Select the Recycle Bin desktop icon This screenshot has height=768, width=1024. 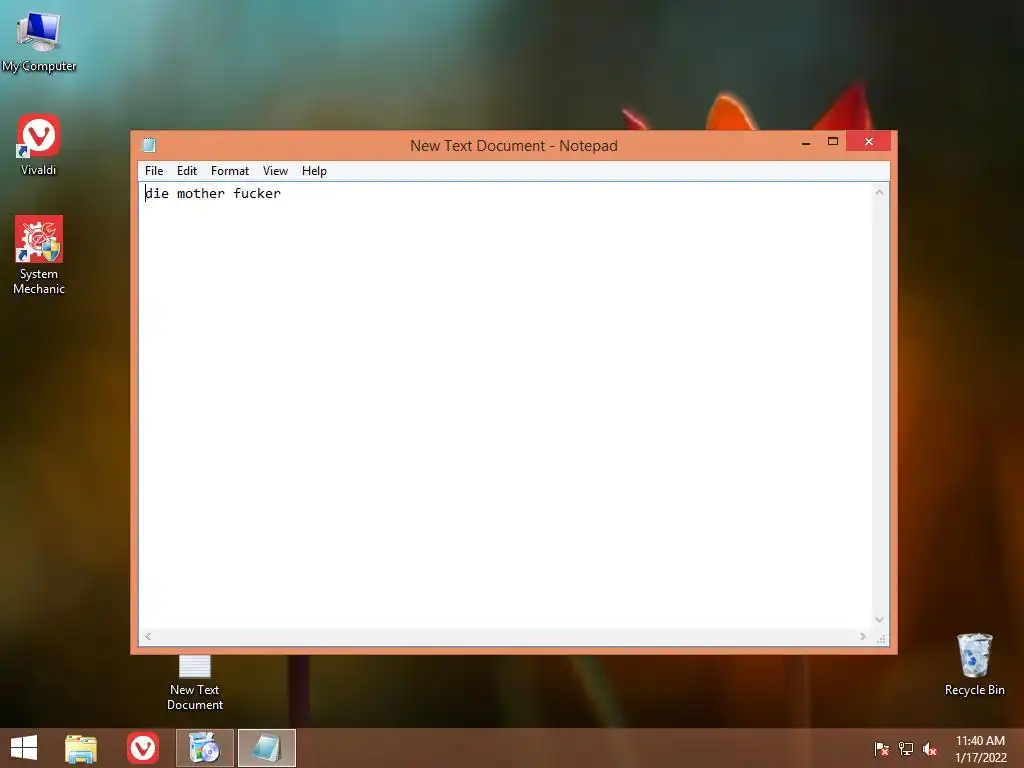974,665
